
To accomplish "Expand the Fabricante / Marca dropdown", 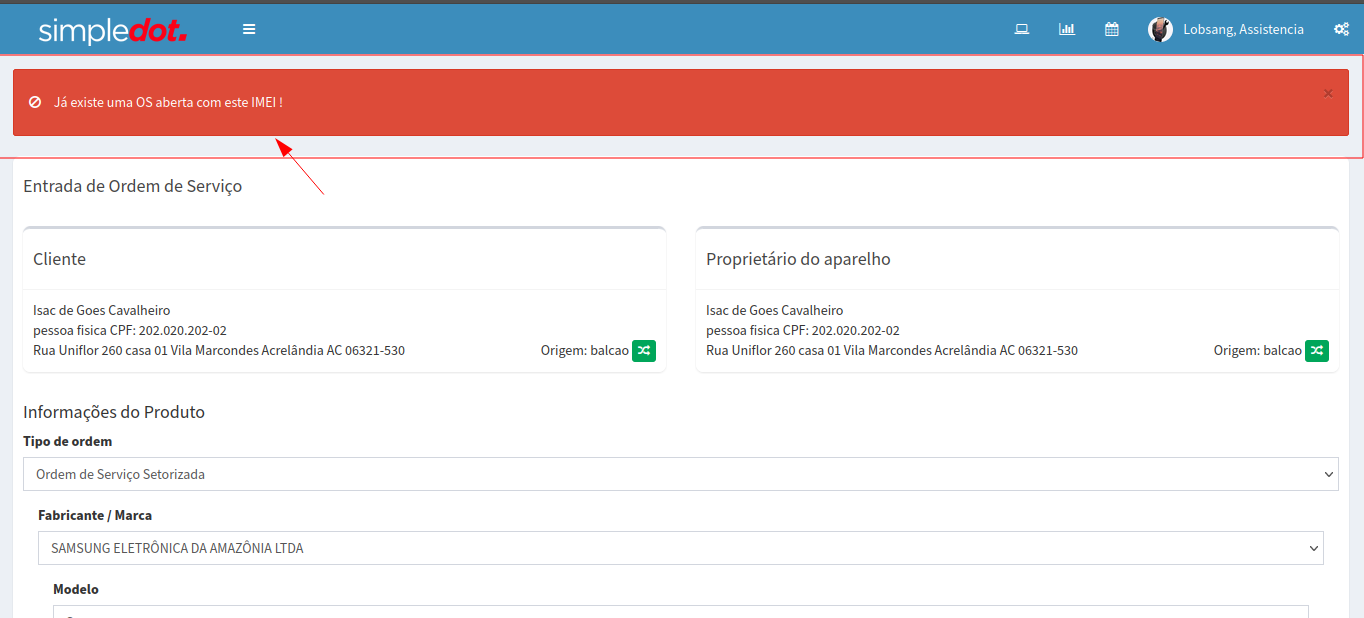I will (x=680, y=548).
